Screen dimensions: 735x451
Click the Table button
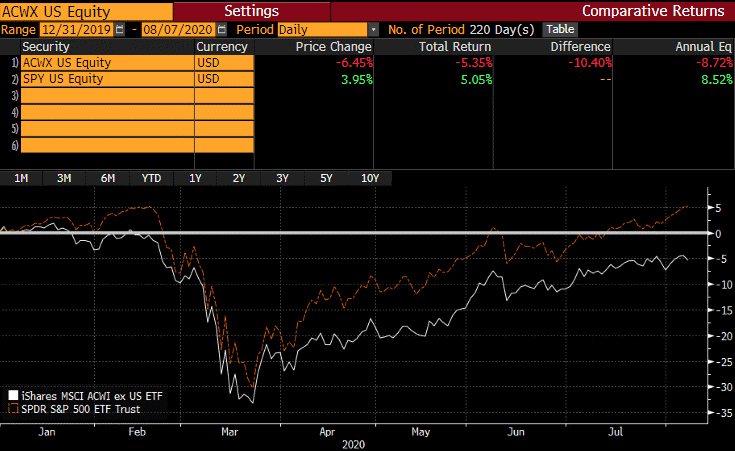pyautogui.click(x=560, y=30)
